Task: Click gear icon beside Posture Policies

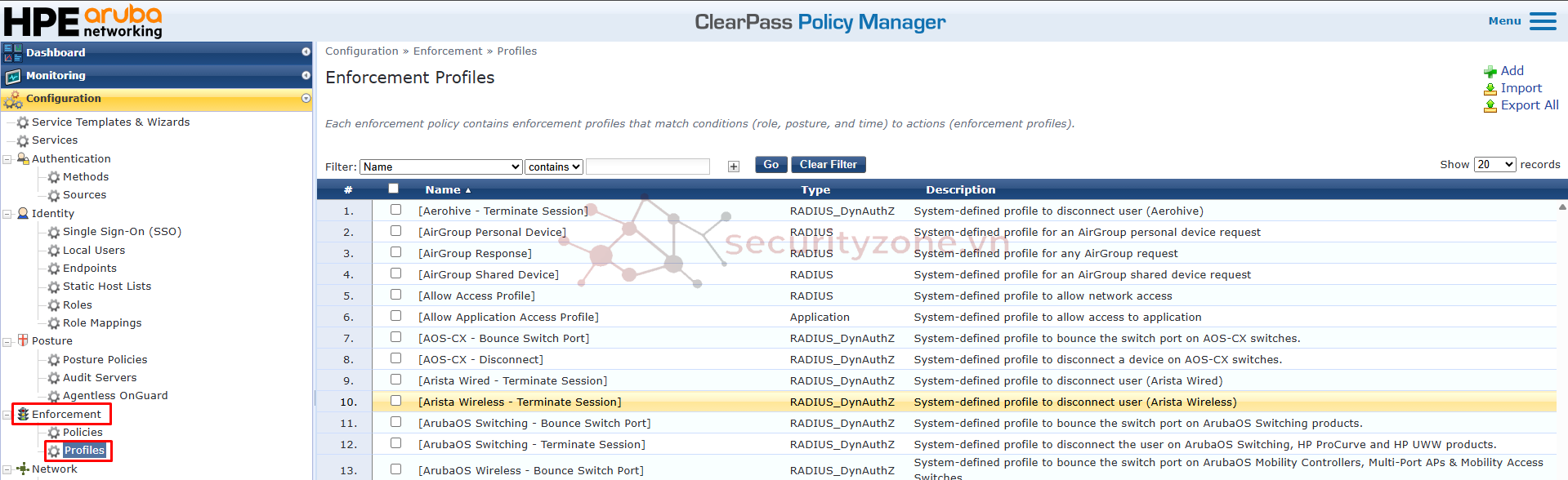Action: (54, 360)
